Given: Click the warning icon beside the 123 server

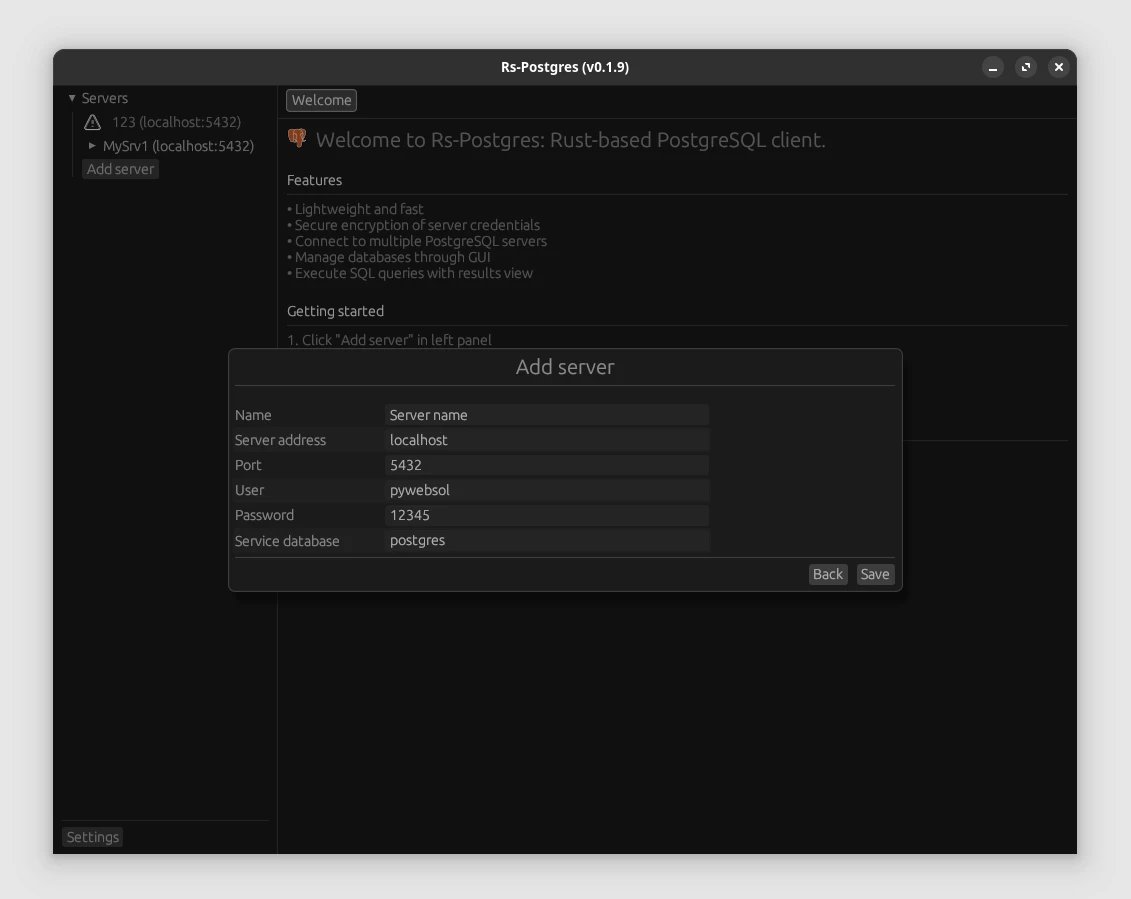Looking at the screenshot, I should (92, 121).
